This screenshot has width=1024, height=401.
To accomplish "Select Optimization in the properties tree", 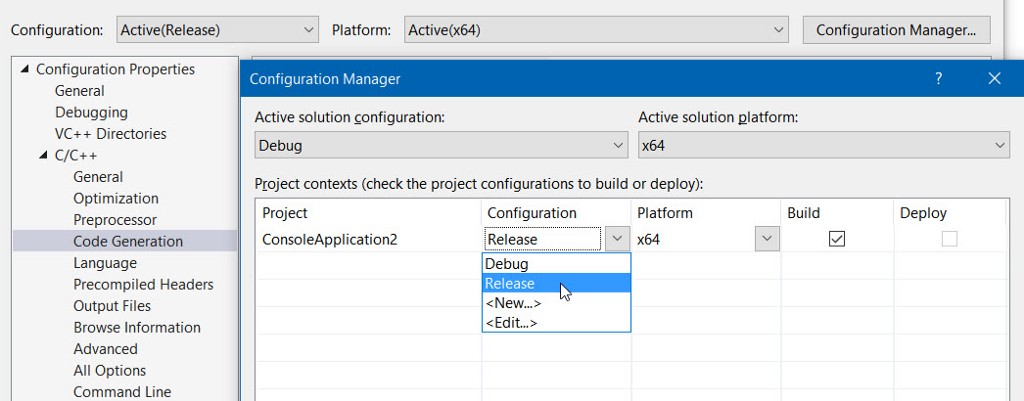I will pos(116,198).
